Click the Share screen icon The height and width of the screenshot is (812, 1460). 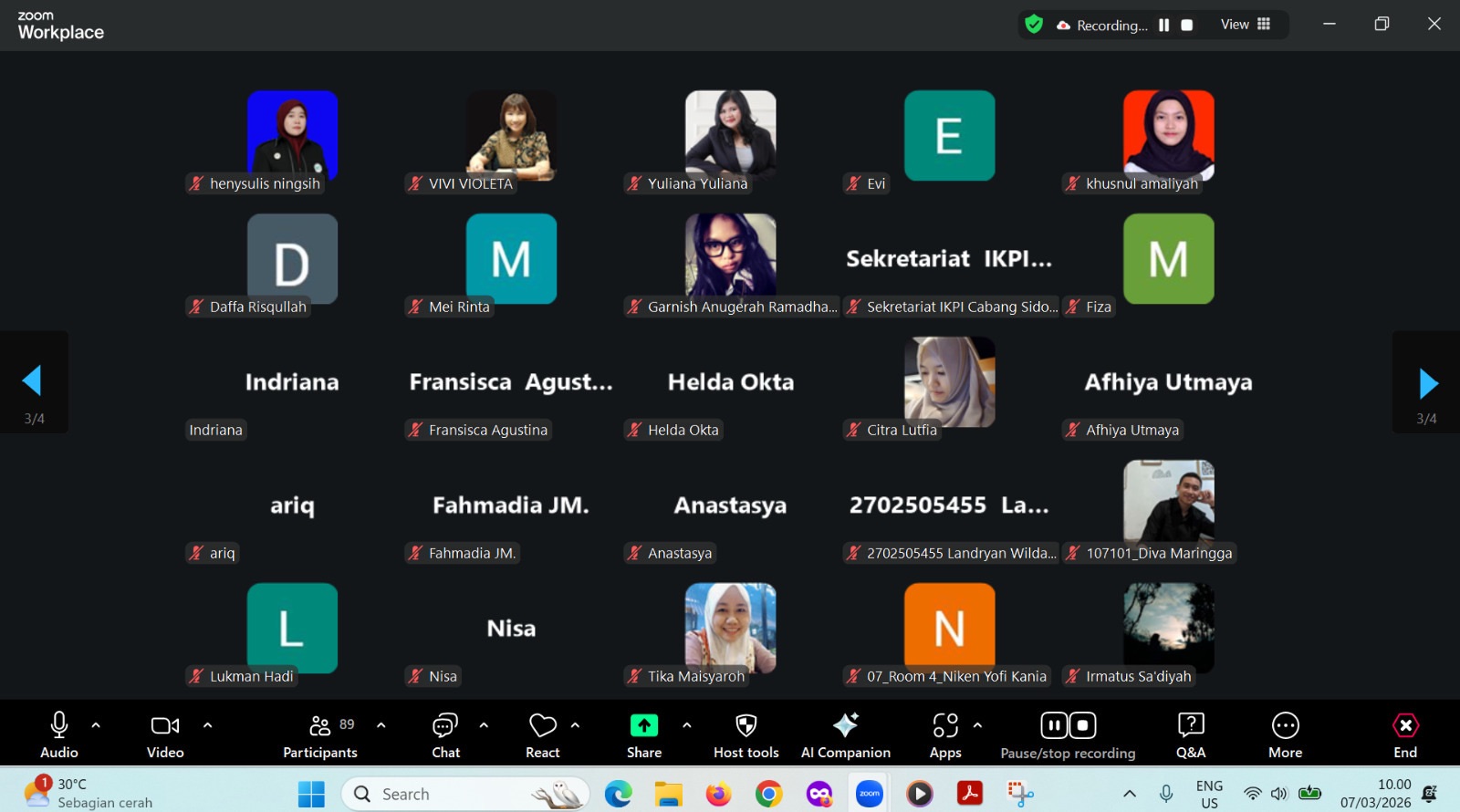click(x=643, y=726)
